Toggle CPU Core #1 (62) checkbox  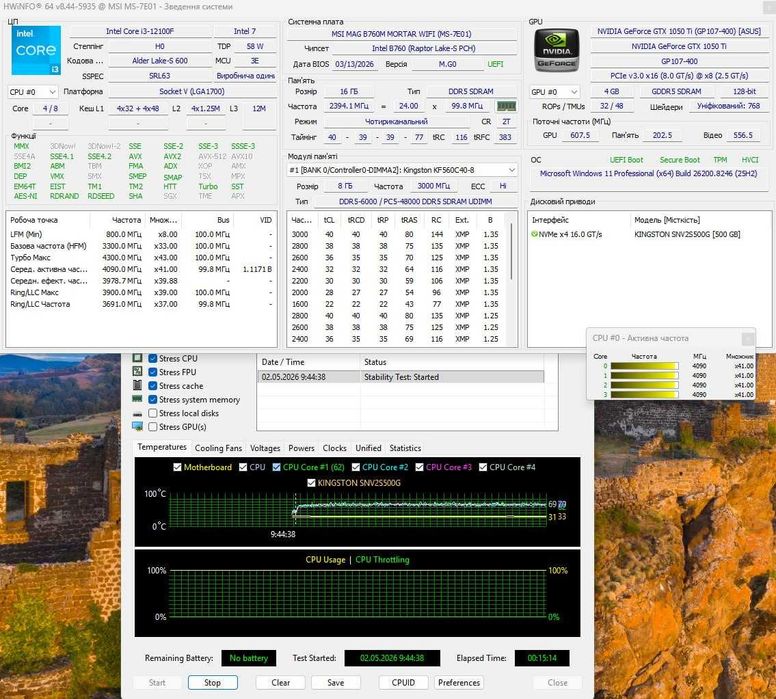[x=277, y=467]
